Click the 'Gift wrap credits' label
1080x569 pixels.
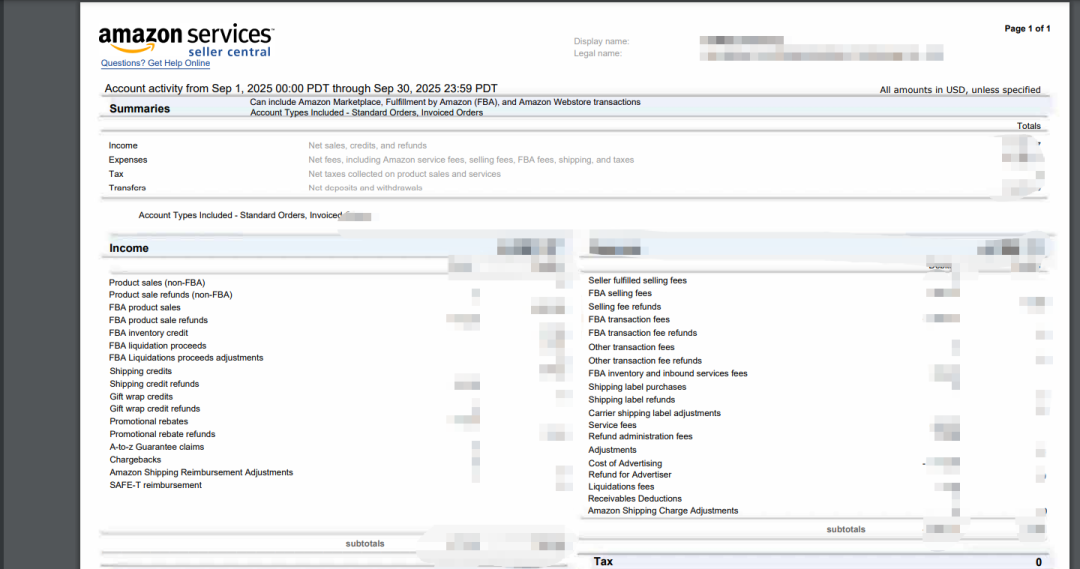[x=141, y=397]
